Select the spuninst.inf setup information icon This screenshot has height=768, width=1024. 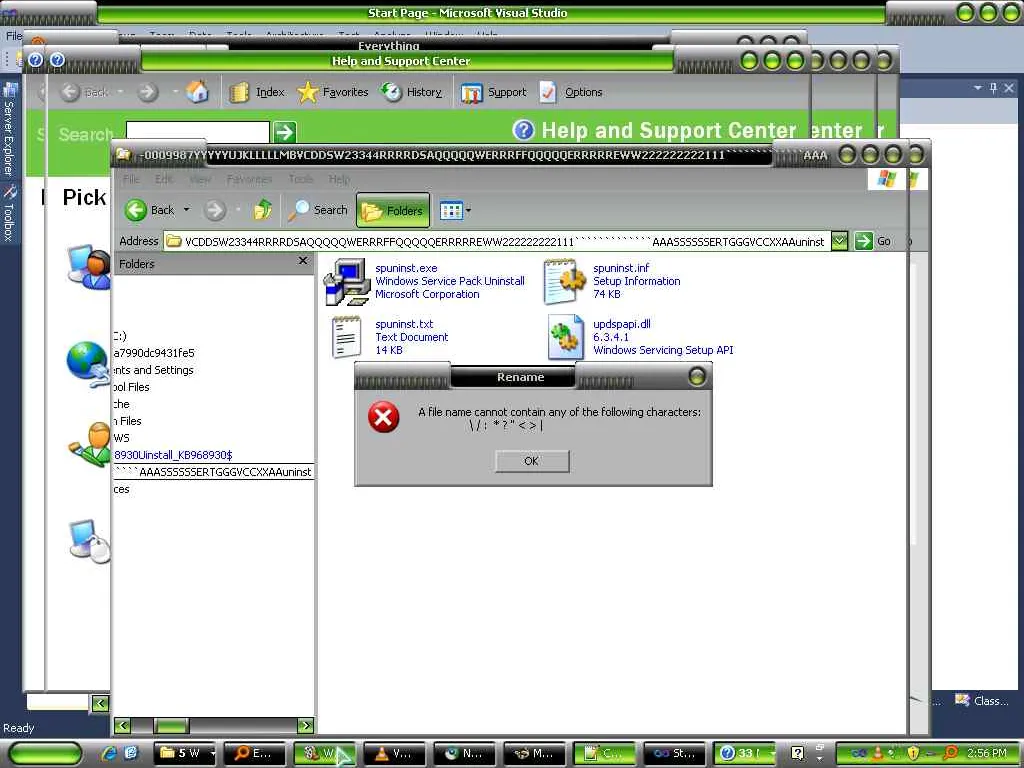tap(565, 282)
